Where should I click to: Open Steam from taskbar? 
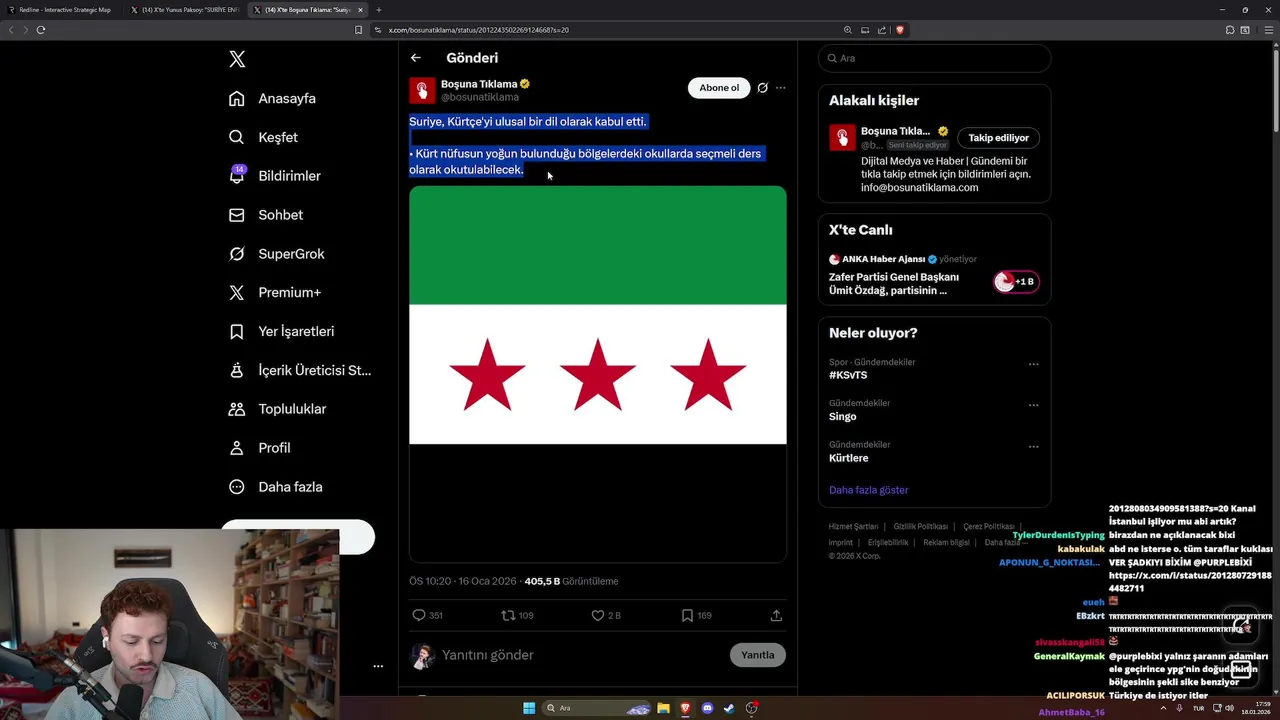(x=729, y=708)
